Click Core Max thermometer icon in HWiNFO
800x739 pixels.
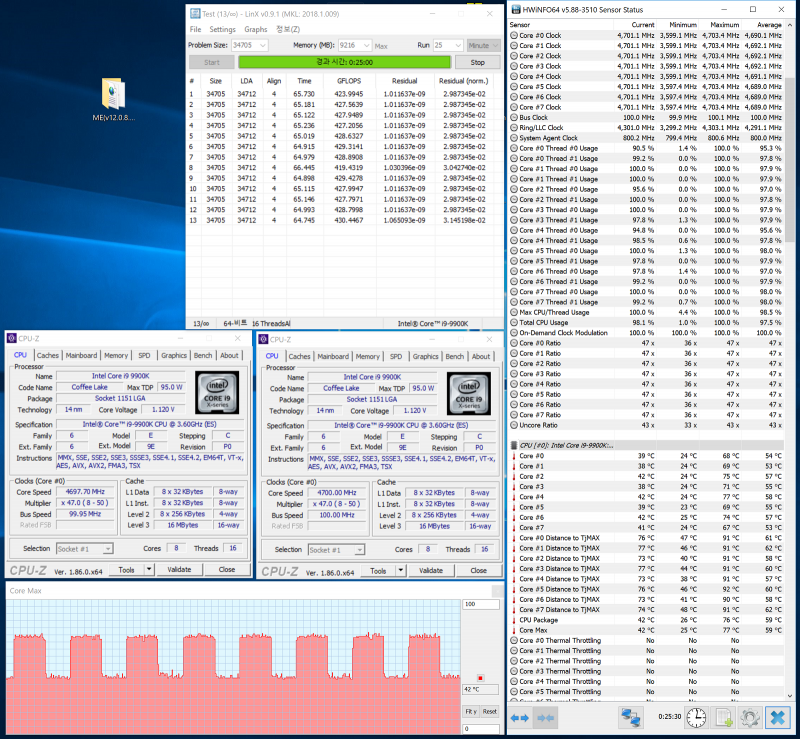pos(514,630)
